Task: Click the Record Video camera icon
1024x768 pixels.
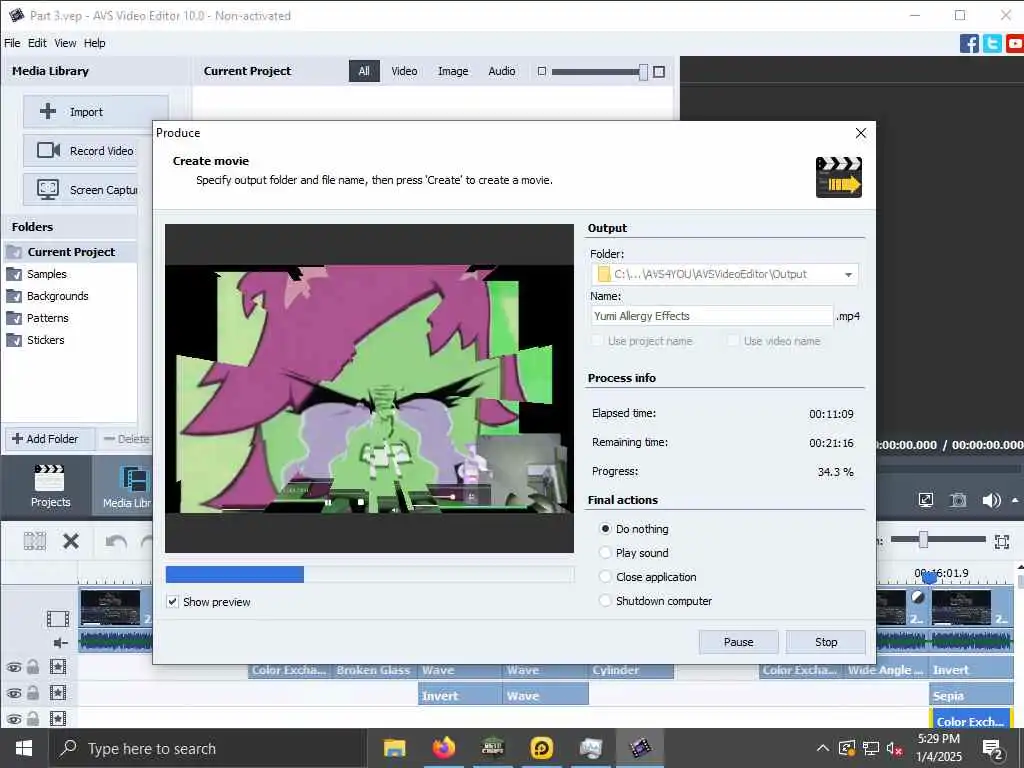Action: pos(48,150)
